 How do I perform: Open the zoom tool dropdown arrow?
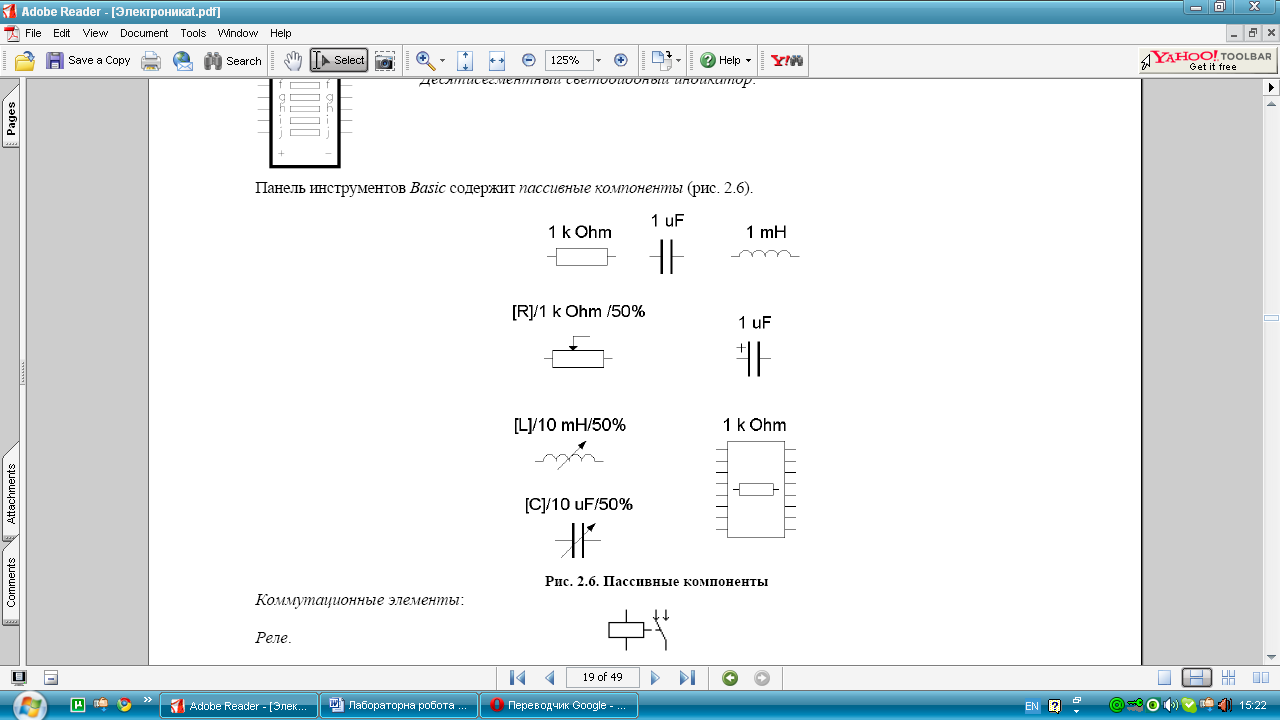point(442,61)
